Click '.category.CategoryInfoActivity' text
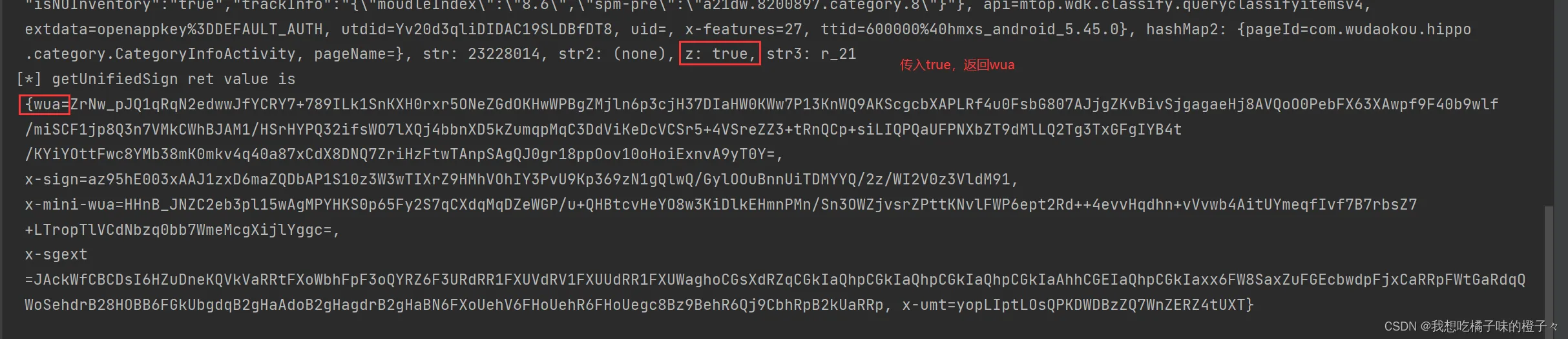Image resolution: width=1568 pixels, height=339 pixels. tap(160, 54)
